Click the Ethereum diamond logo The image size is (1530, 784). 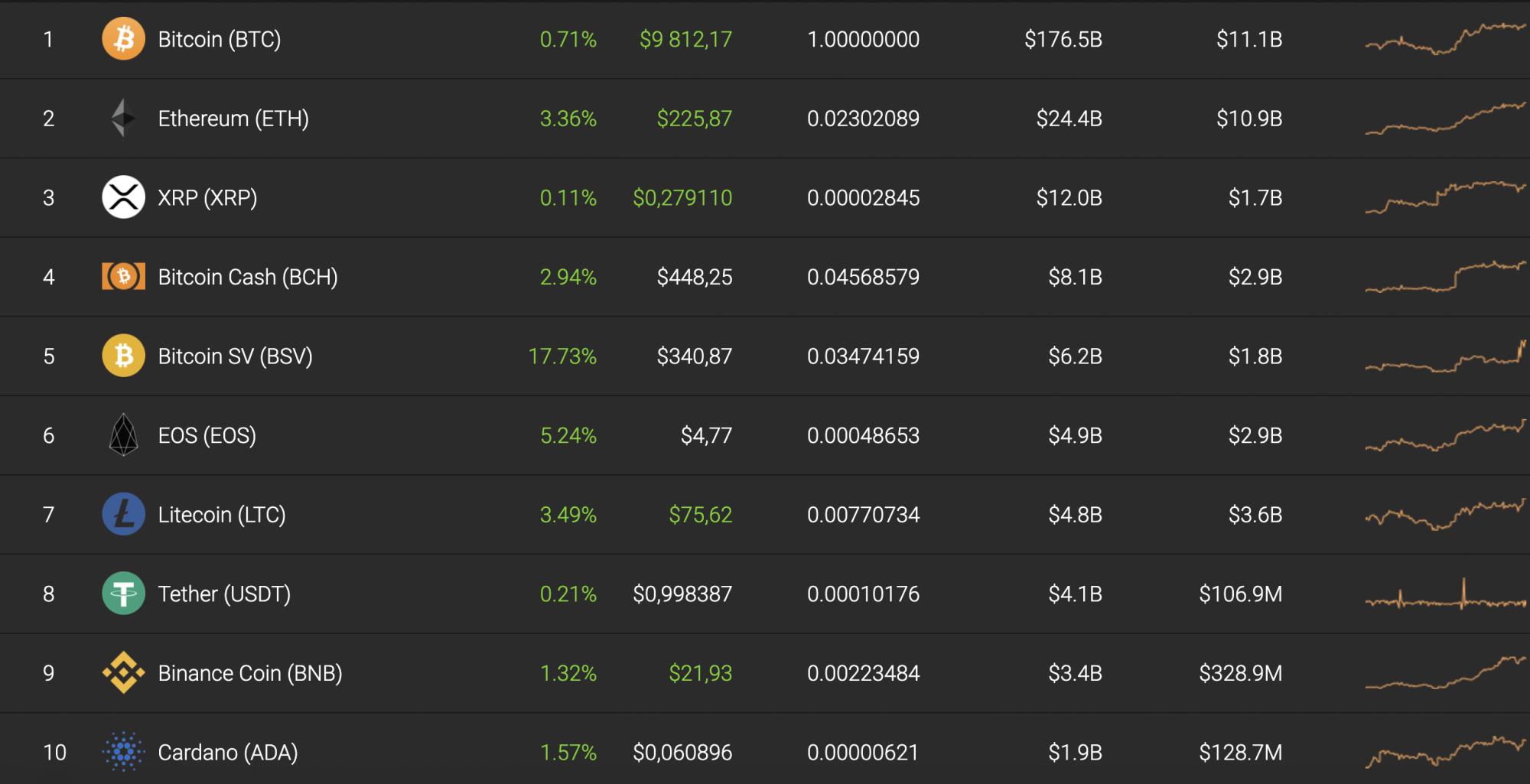point(123,119)
